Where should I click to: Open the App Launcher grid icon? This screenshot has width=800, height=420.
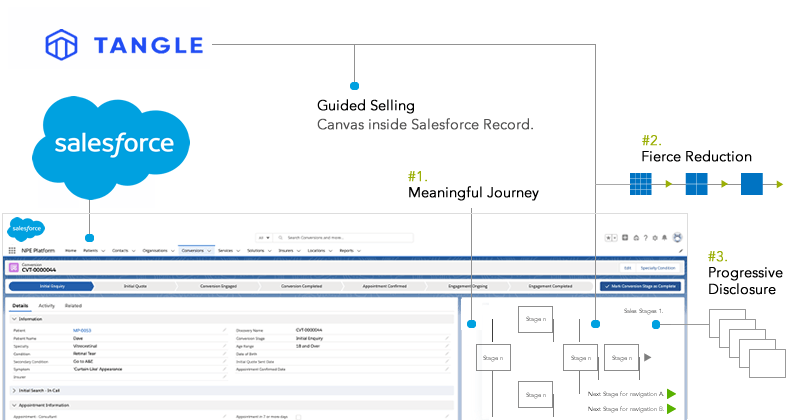[x=12, y=251]
